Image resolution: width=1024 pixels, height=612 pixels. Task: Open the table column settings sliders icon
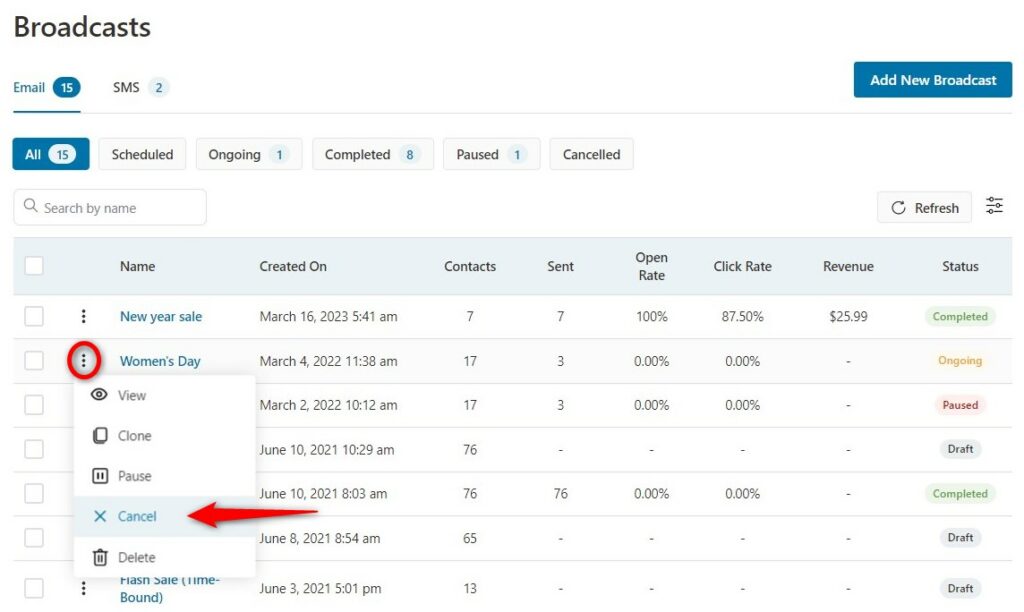pyautogui.click(x=995, y=206)
